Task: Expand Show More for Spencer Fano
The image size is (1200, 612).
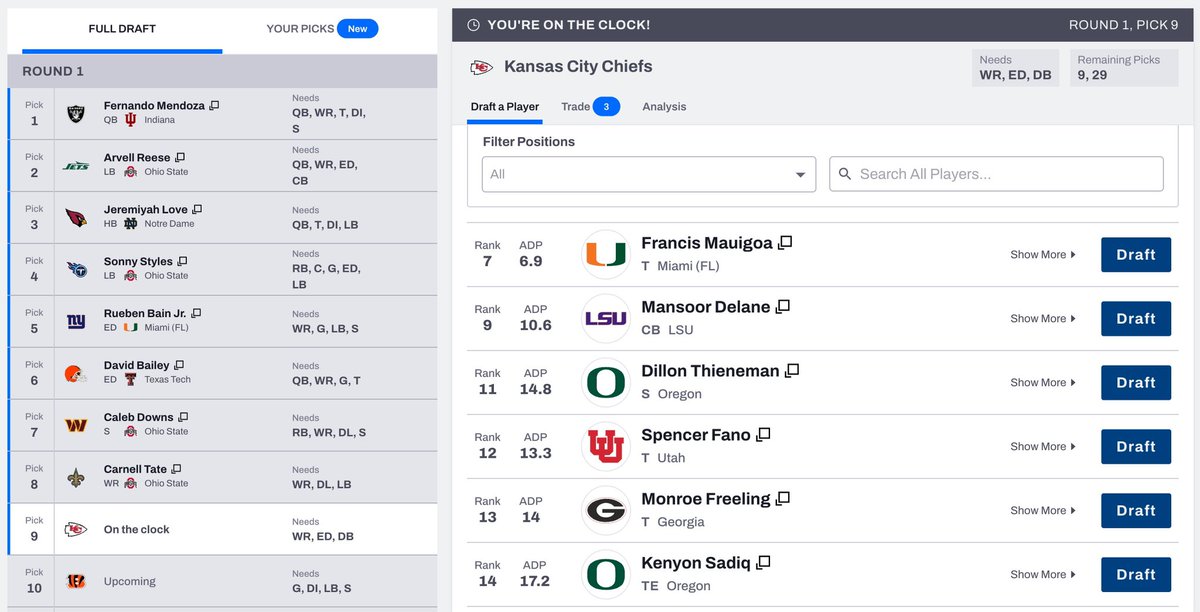Action: (1043, 447)
